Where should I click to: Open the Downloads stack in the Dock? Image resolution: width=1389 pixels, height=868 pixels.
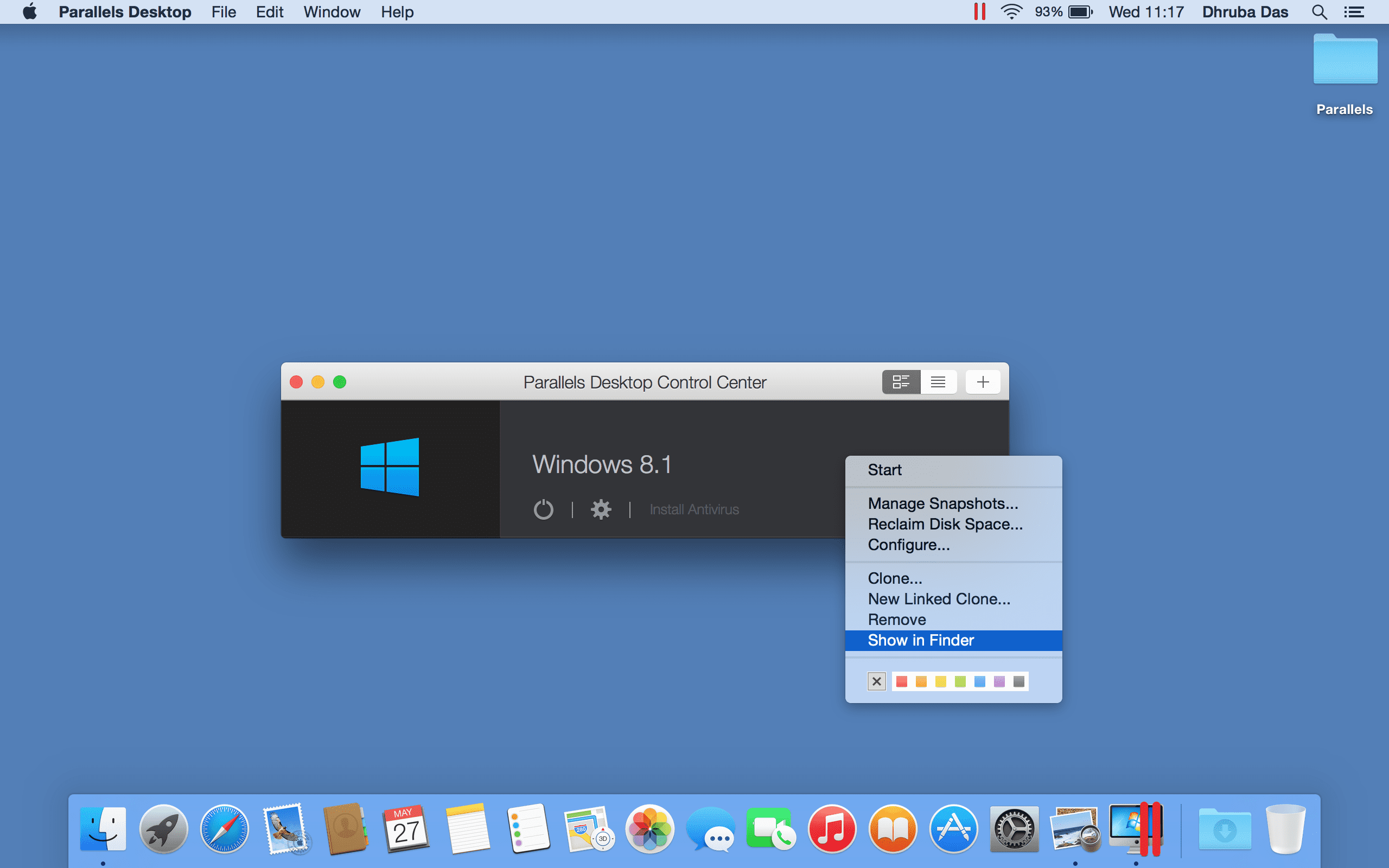(1224, 828)
